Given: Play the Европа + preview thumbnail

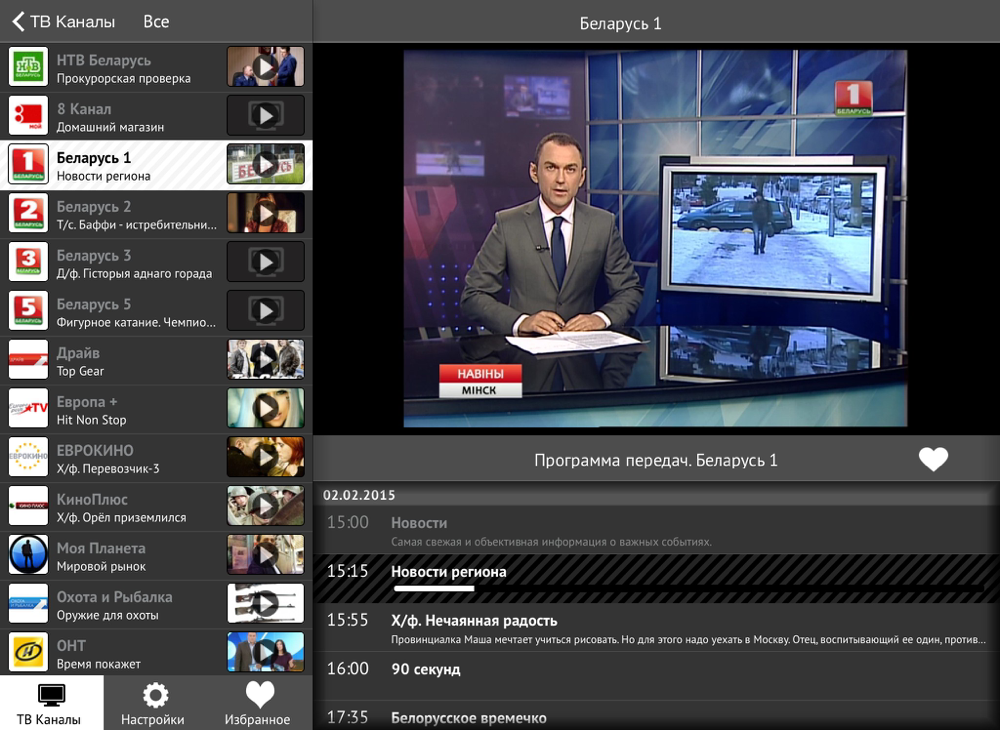Looking at the screenshot, I should tap(266, 408).
